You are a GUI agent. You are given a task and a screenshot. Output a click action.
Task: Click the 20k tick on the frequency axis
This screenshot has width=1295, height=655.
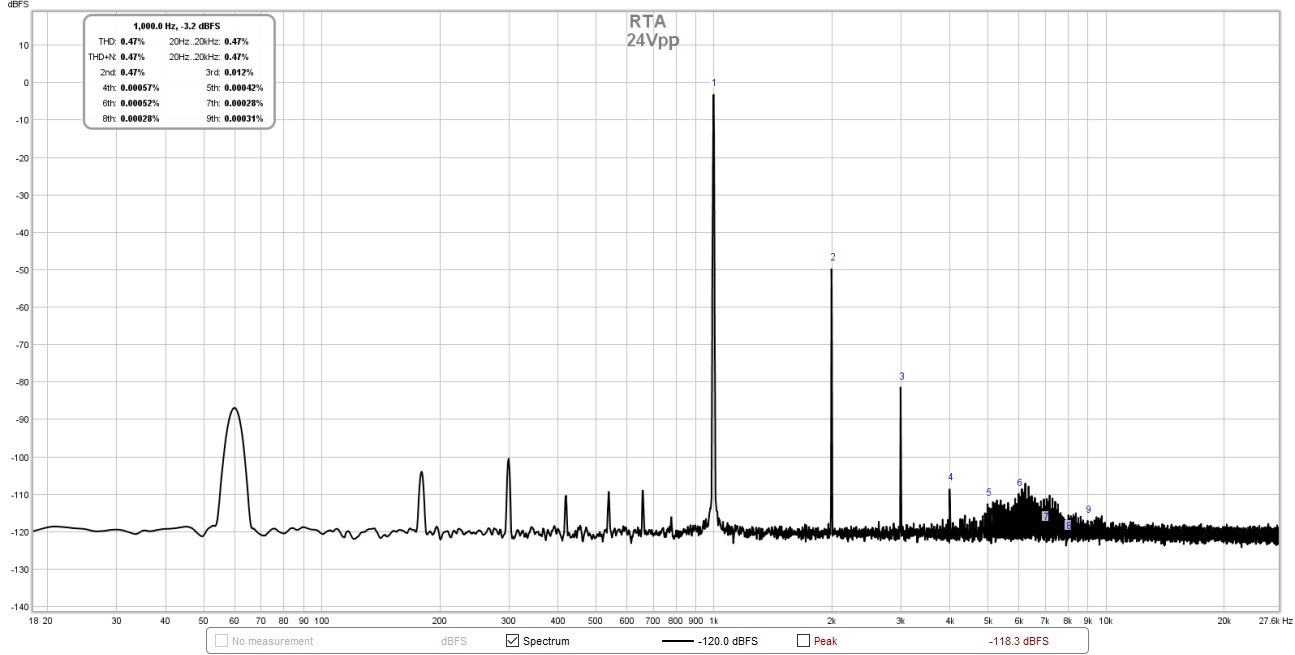(x=1224, y=621)
